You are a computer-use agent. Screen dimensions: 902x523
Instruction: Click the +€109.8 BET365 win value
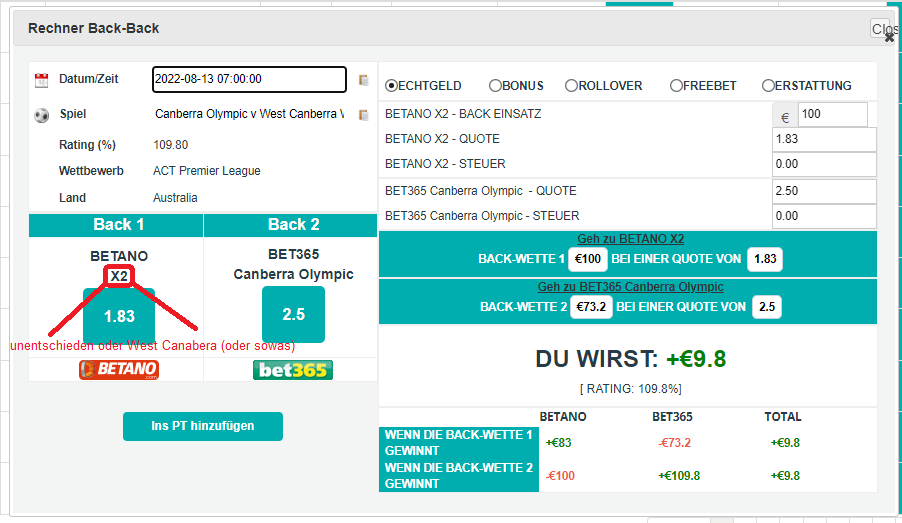click(x=679, y=476)
